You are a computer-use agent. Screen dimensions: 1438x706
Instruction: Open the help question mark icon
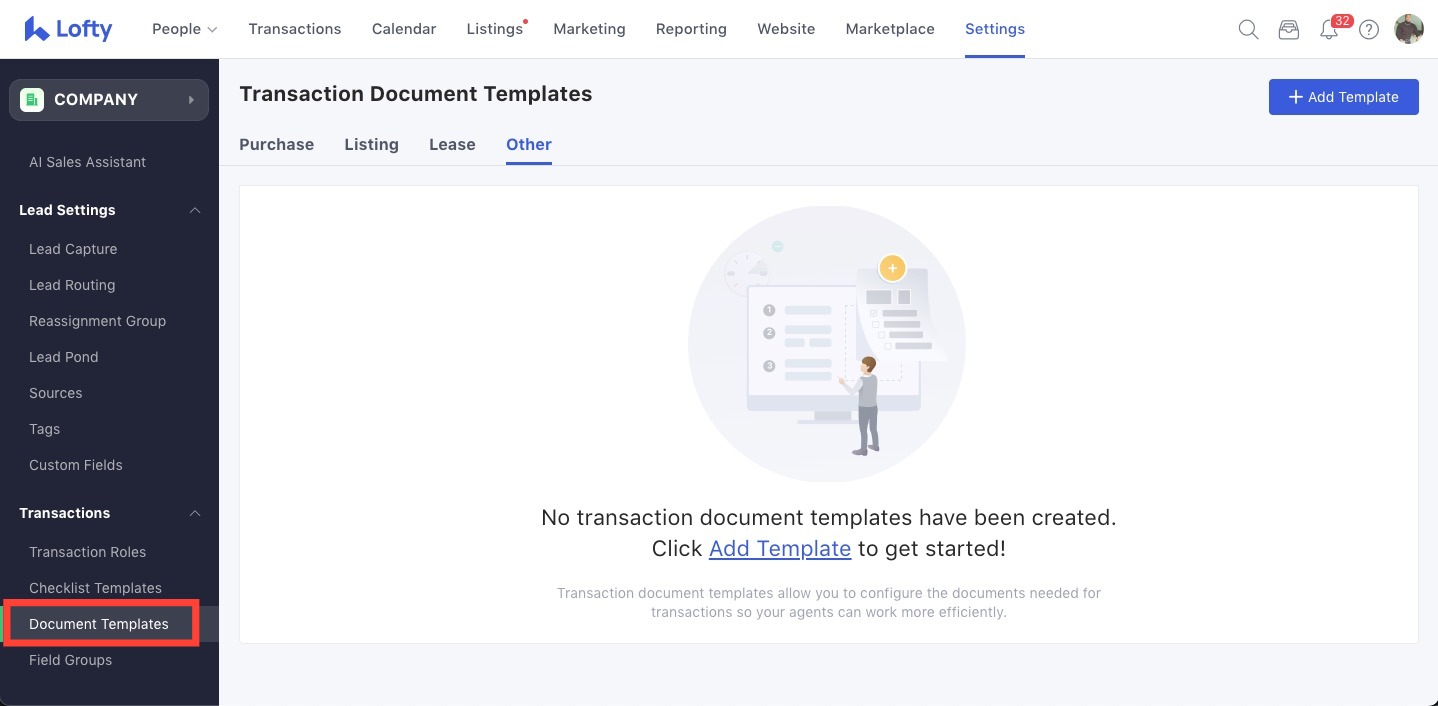coord(1369,30)
